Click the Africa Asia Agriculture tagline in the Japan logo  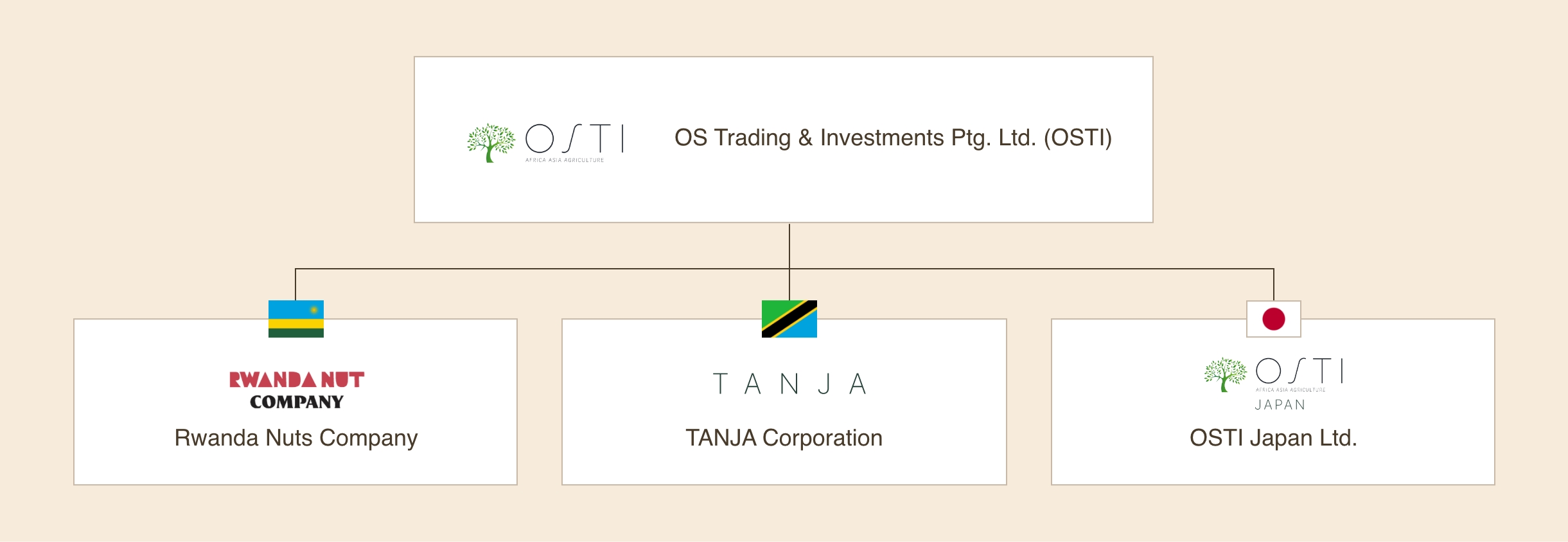(1291, 390)
